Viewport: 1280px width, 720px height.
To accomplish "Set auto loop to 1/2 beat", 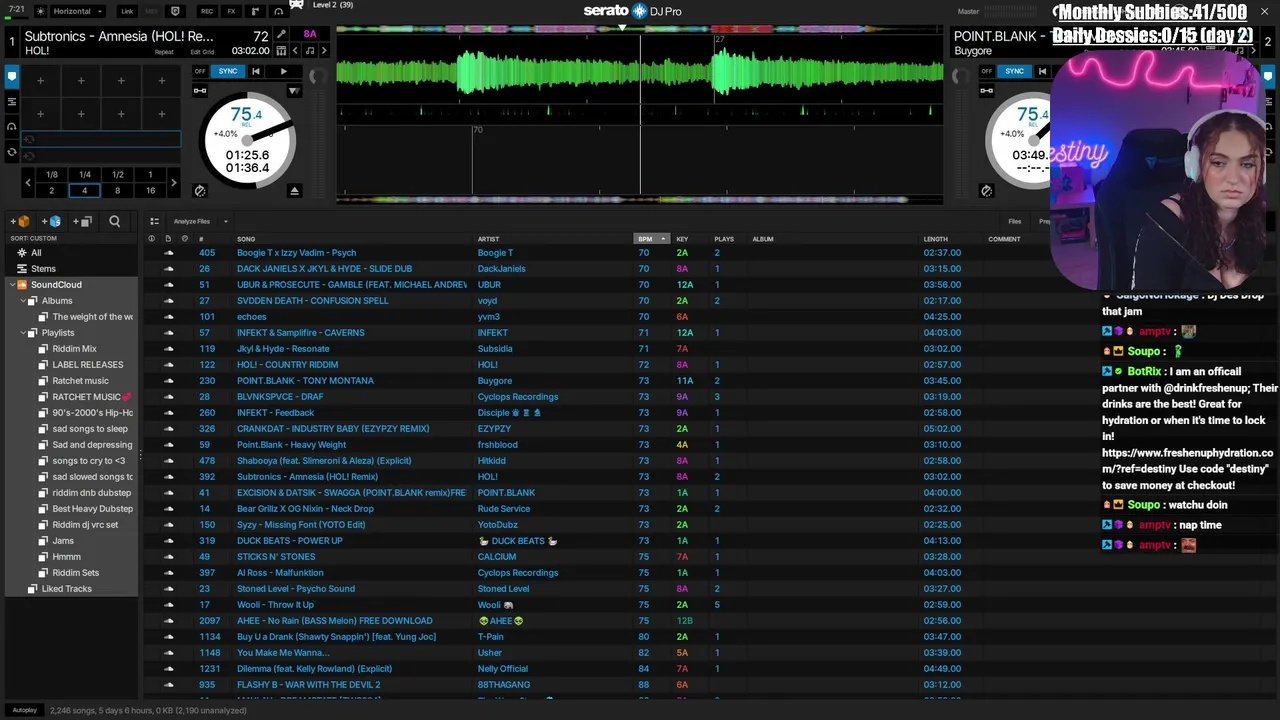I will [x=118, y=175].
